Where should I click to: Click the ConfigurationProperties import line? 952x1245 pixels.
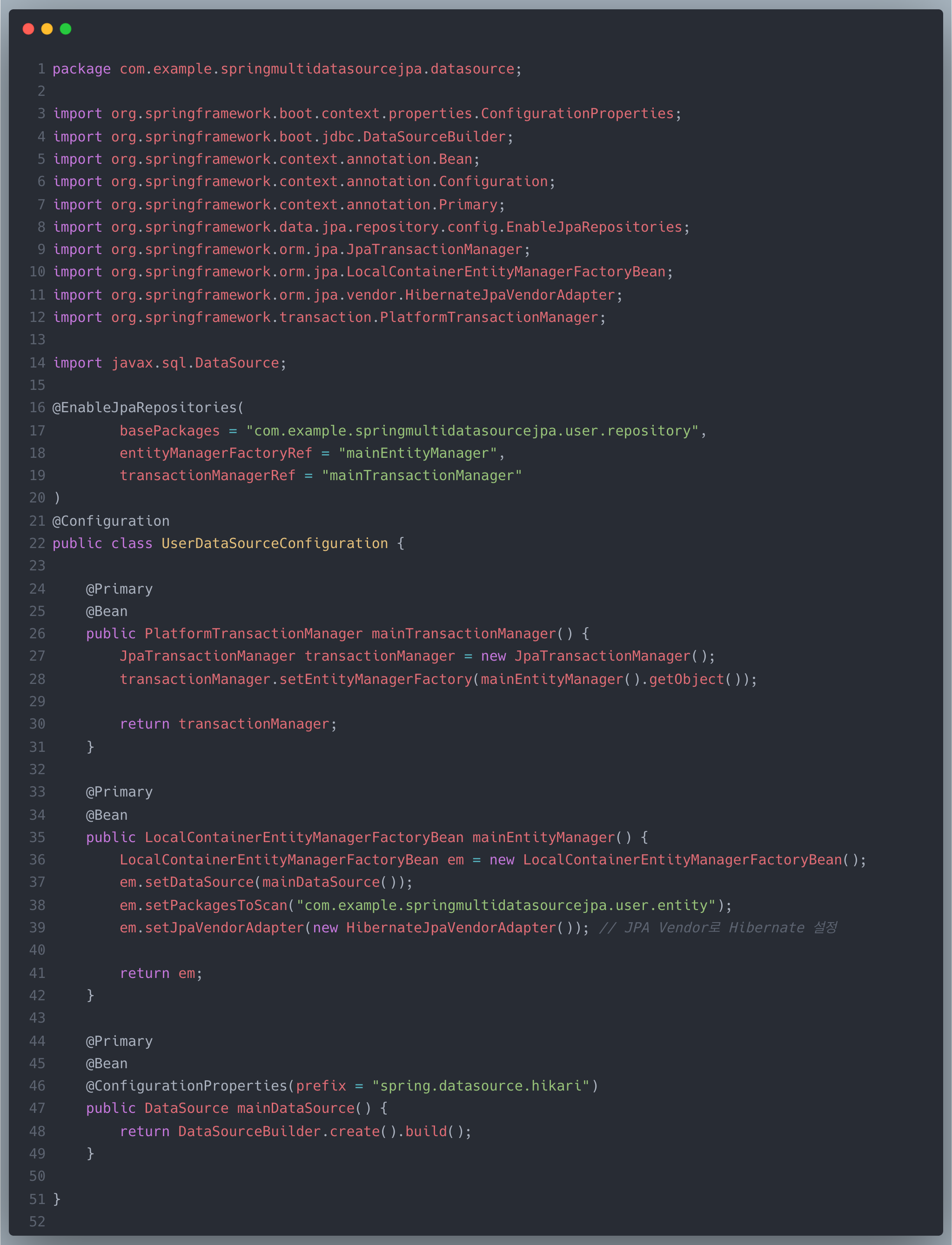pyautogui.click(x=367, y=114)
